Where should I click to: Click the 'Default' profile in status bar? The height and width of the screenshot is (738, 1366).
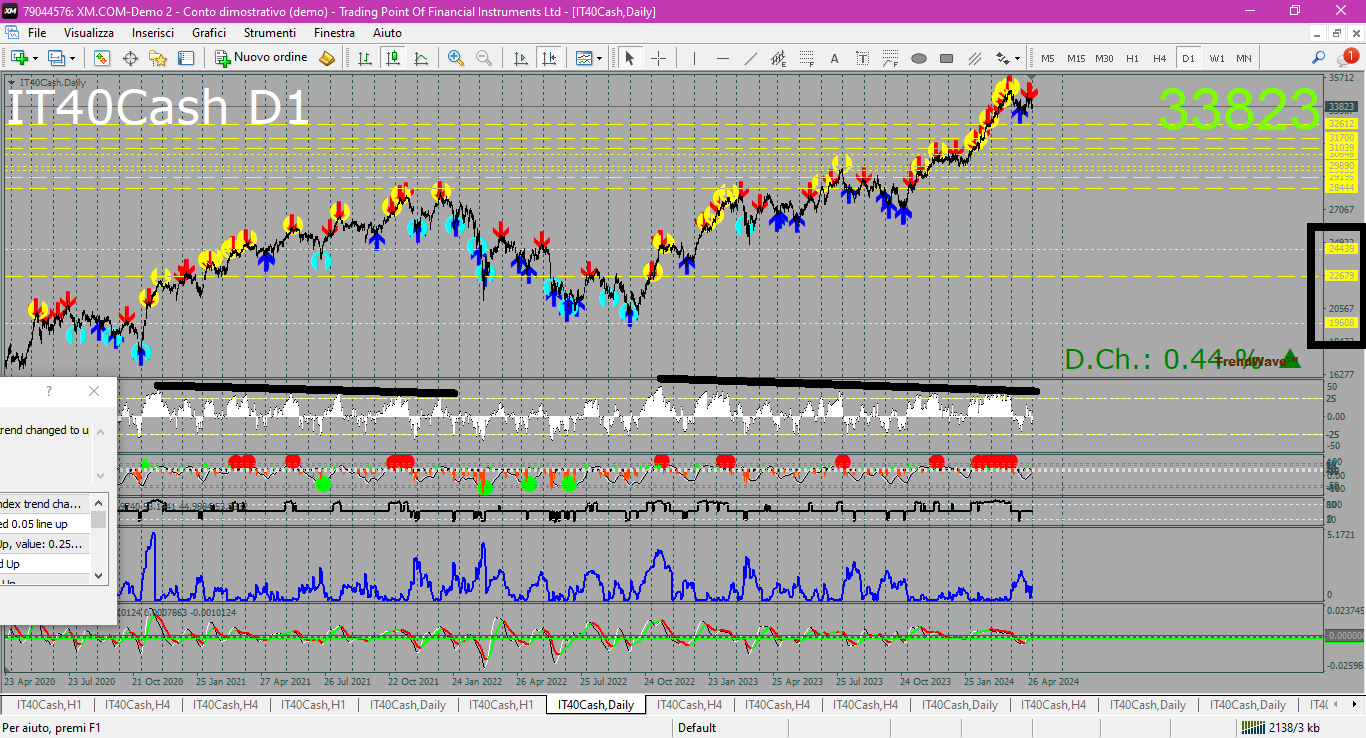coord(697,728)
